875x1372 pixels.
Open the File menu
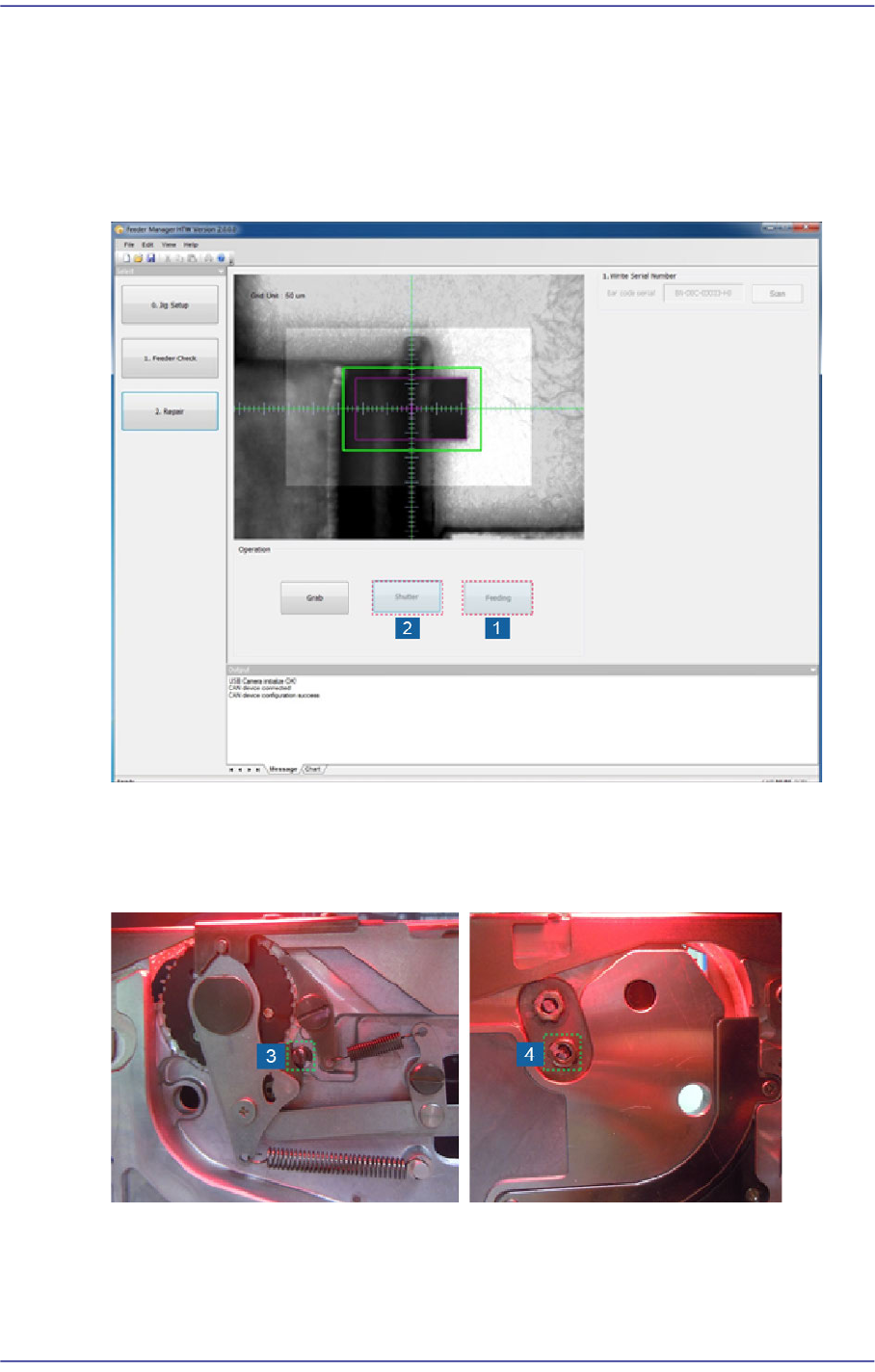coord(128,245)
